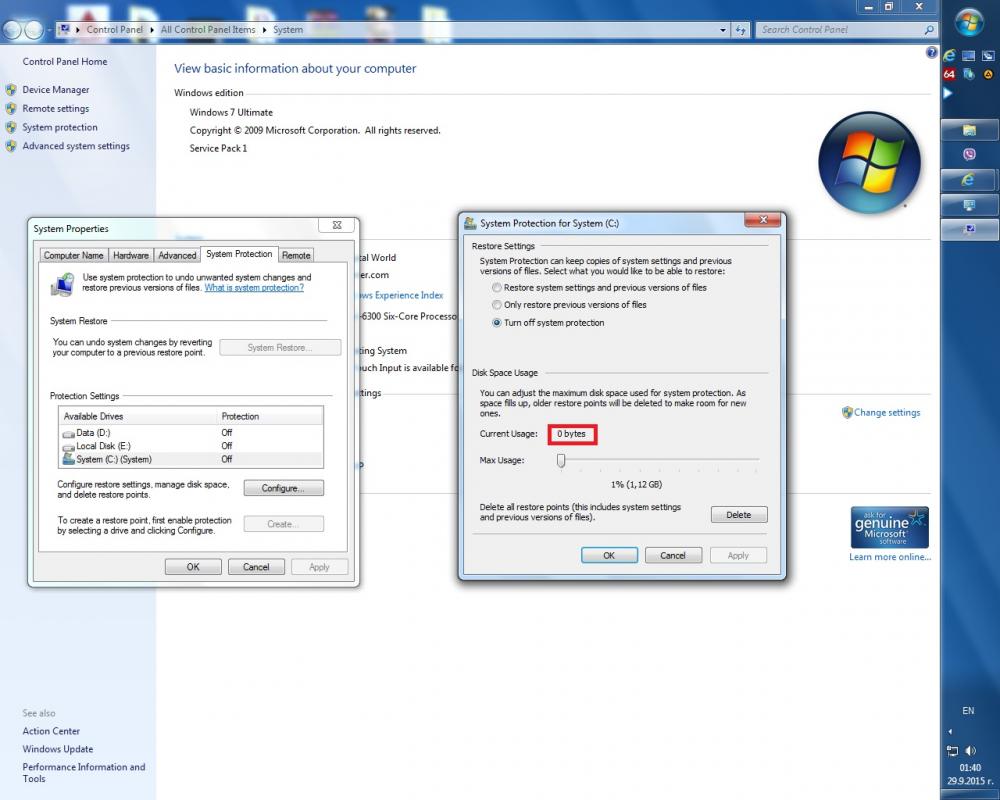Click the shield icon beside Advanced system settings
1000x800 pixels.
click(11, 146)
